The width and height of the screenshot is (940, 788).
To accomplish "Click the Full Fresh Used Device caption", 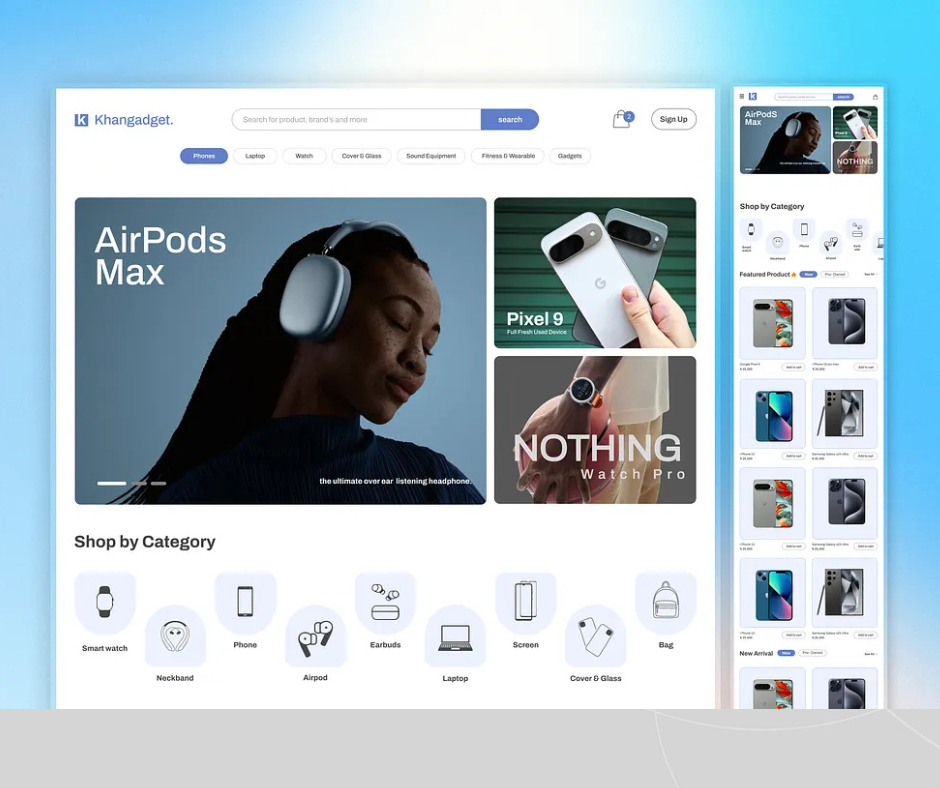I will pyautogui.click(x=537, y=332).
